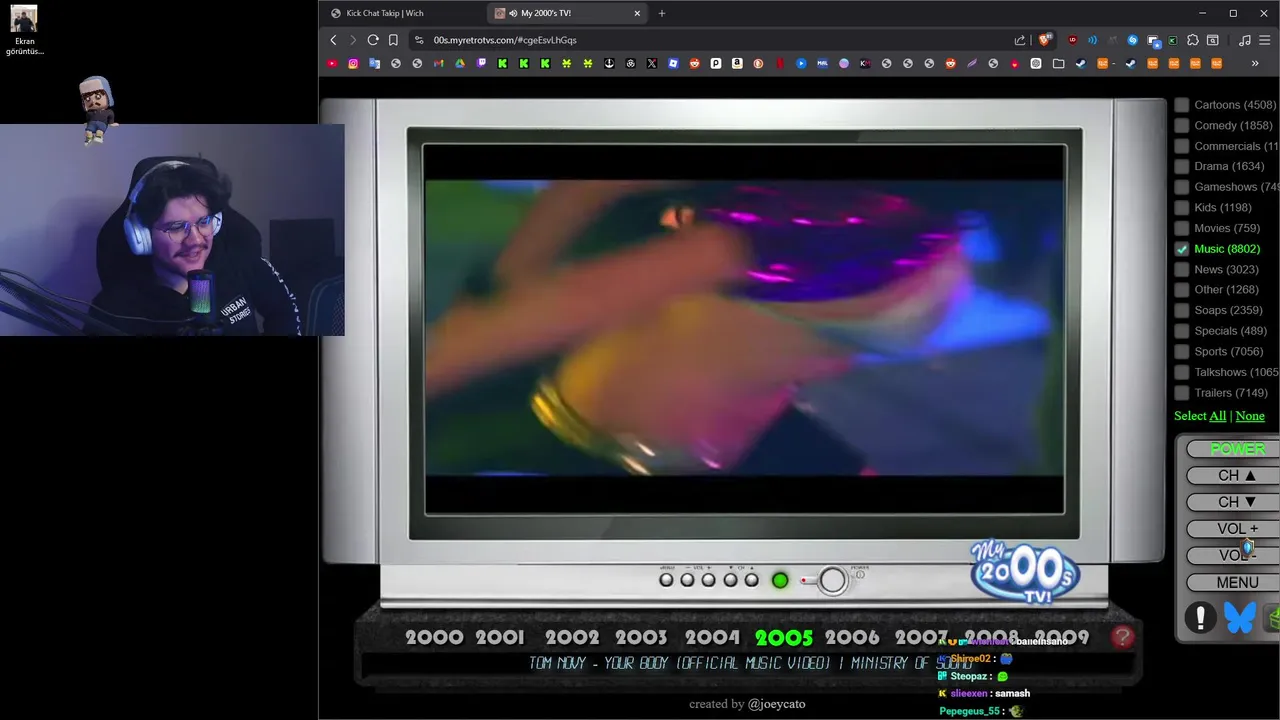Select the My 2000's TV! tab
This screenshot has height=720, width=1280.
568,13
